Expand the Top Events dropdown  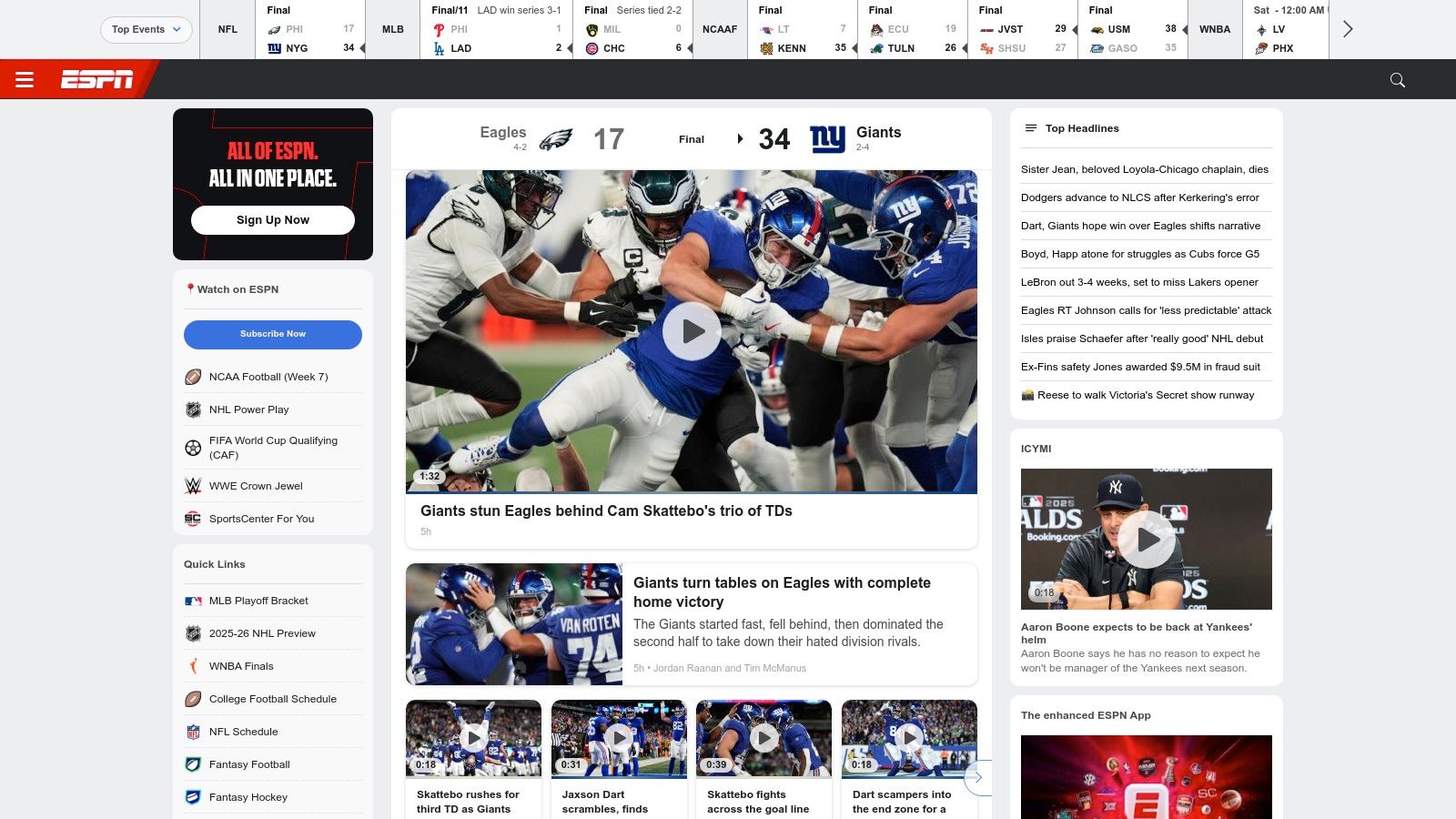[147, 29]
